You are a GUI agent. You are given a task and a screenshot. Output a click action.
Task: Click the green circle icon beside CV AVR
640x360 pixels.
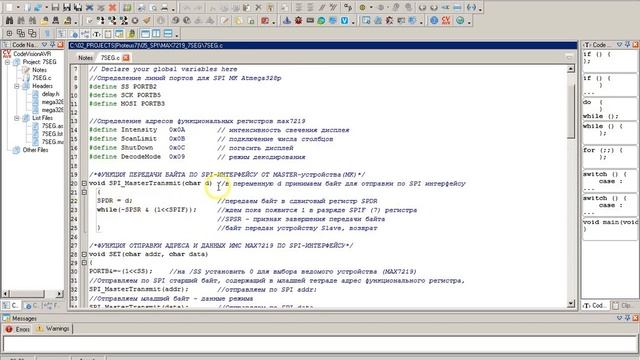[x=460, y=20]
